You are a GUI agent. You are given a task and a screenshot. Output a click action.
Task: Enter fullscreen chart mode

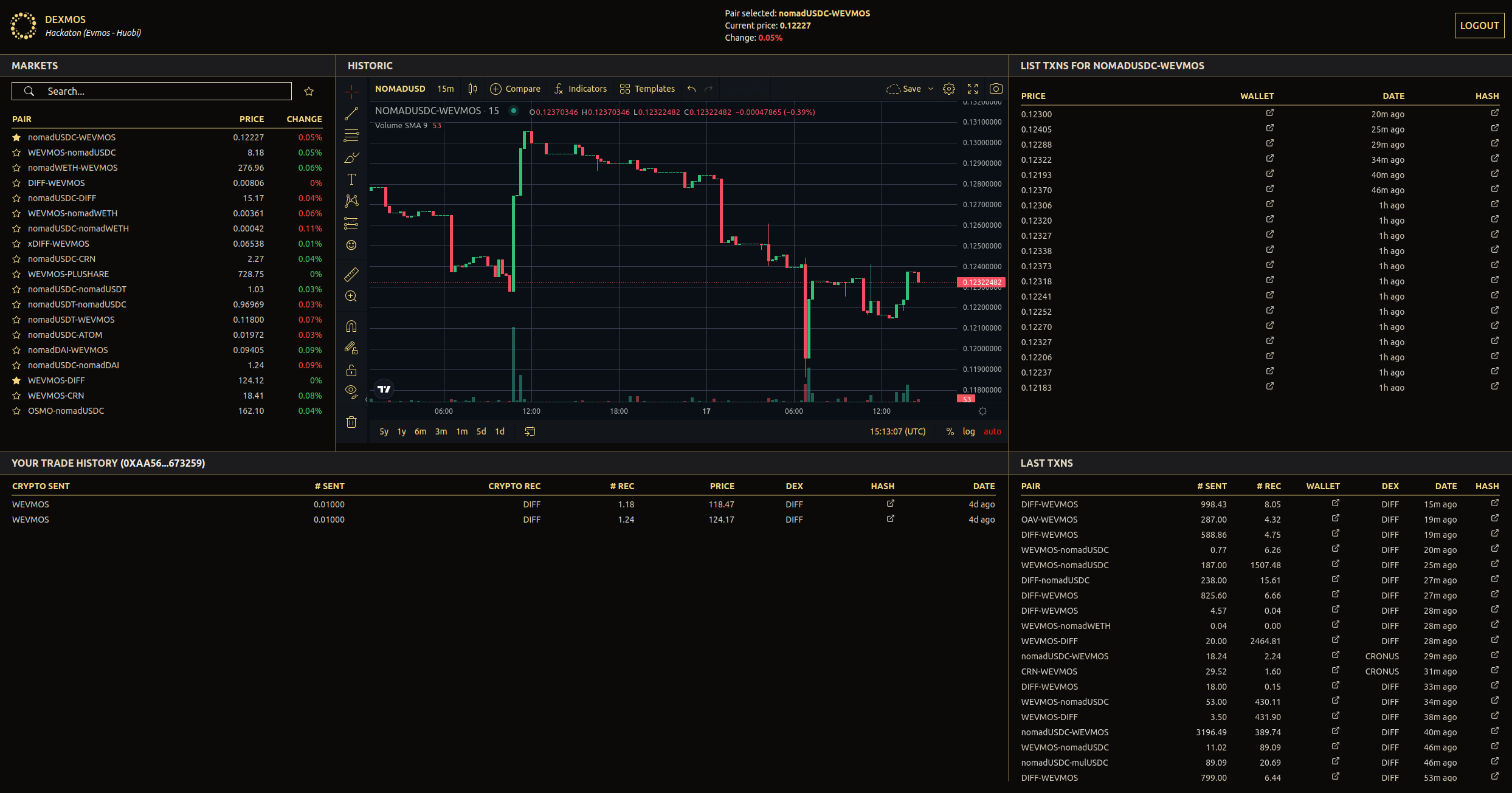[x=973, y=89]
